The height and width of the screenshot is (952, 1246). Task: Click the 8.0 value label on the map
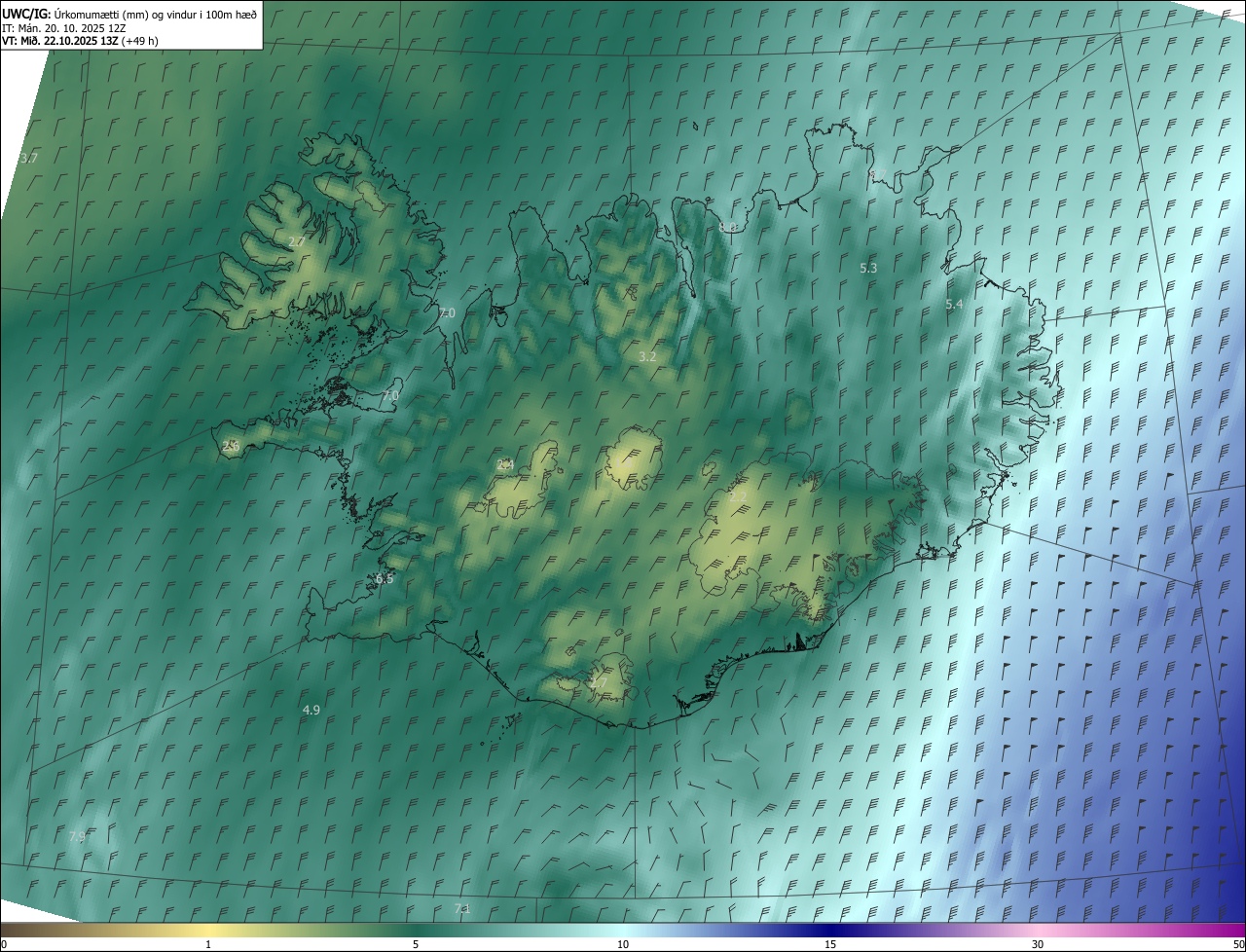pyautogui.click(x=728, y=227)
